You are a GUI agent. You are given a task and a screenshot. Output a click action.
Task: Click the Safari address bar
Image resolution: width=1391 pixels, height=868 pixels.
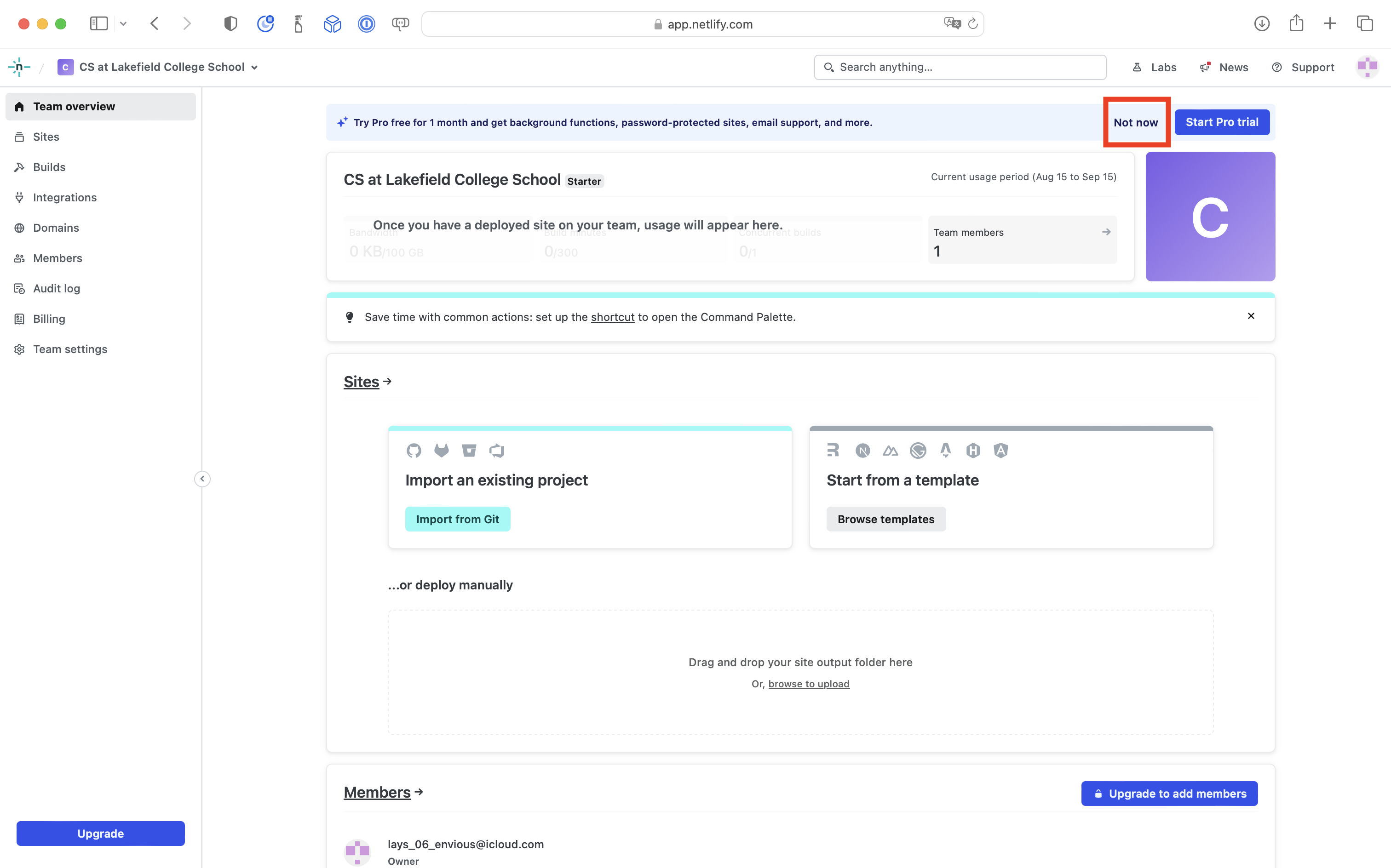click(702, 24)
